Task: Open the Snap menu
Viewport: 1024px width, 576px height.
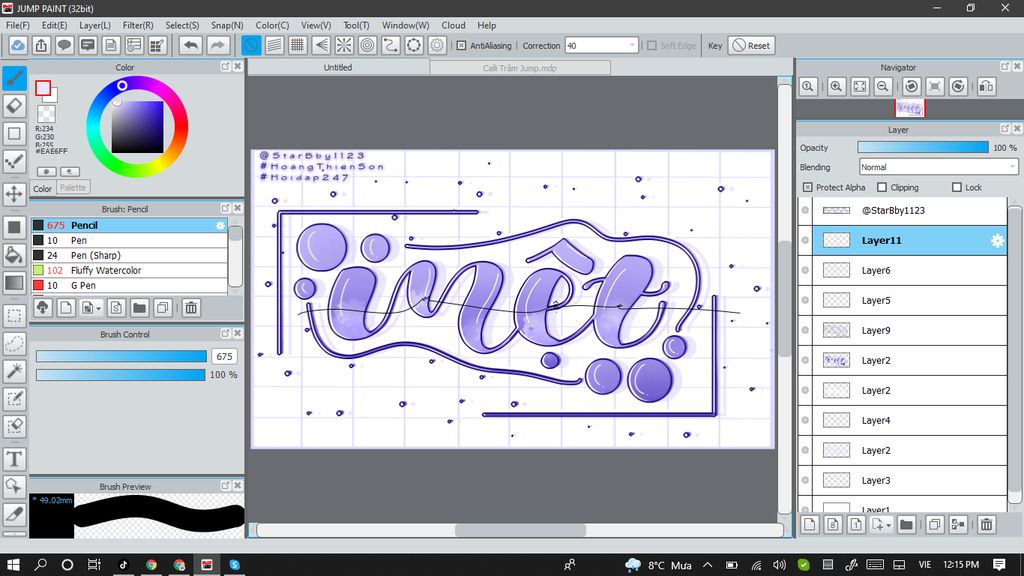Action: [x=227, y=25]
